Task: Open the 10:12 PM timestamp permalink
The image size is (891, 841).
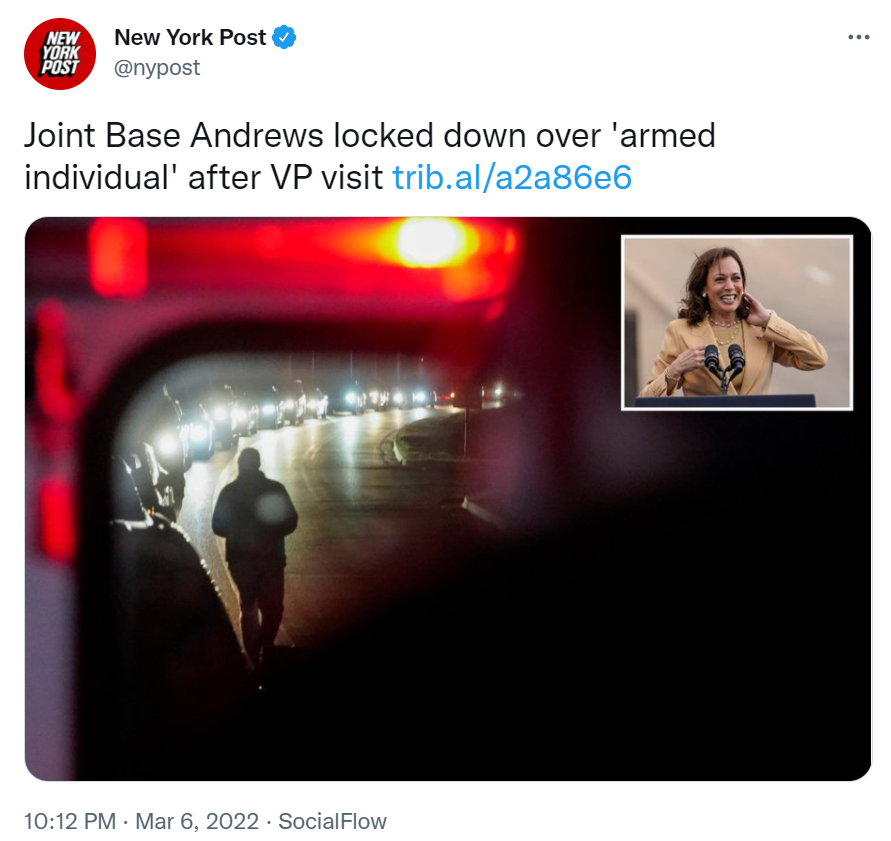Action: (x=70, y=822)
